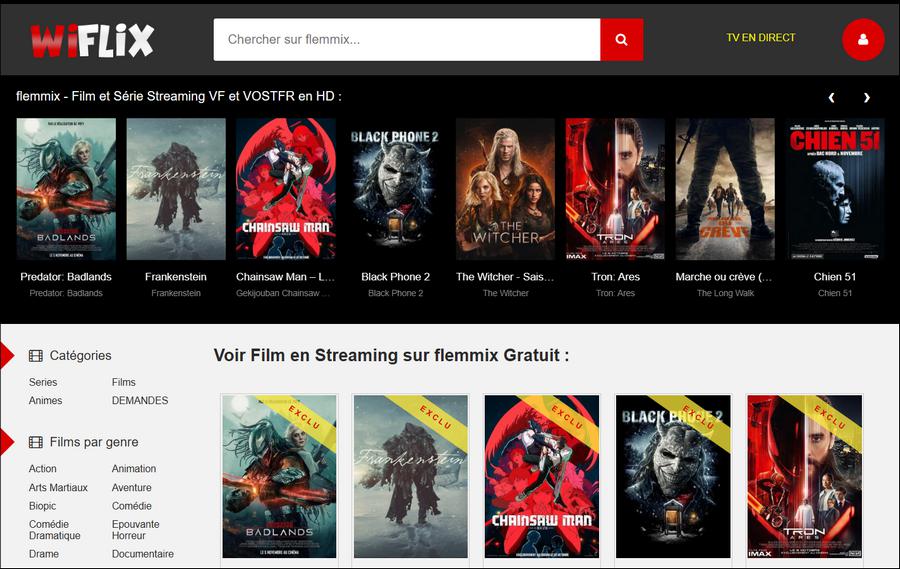The width and height of the screenshot is (900, 569).
Task: Open Chien 51 carousel poster
Action: point(835,189)
